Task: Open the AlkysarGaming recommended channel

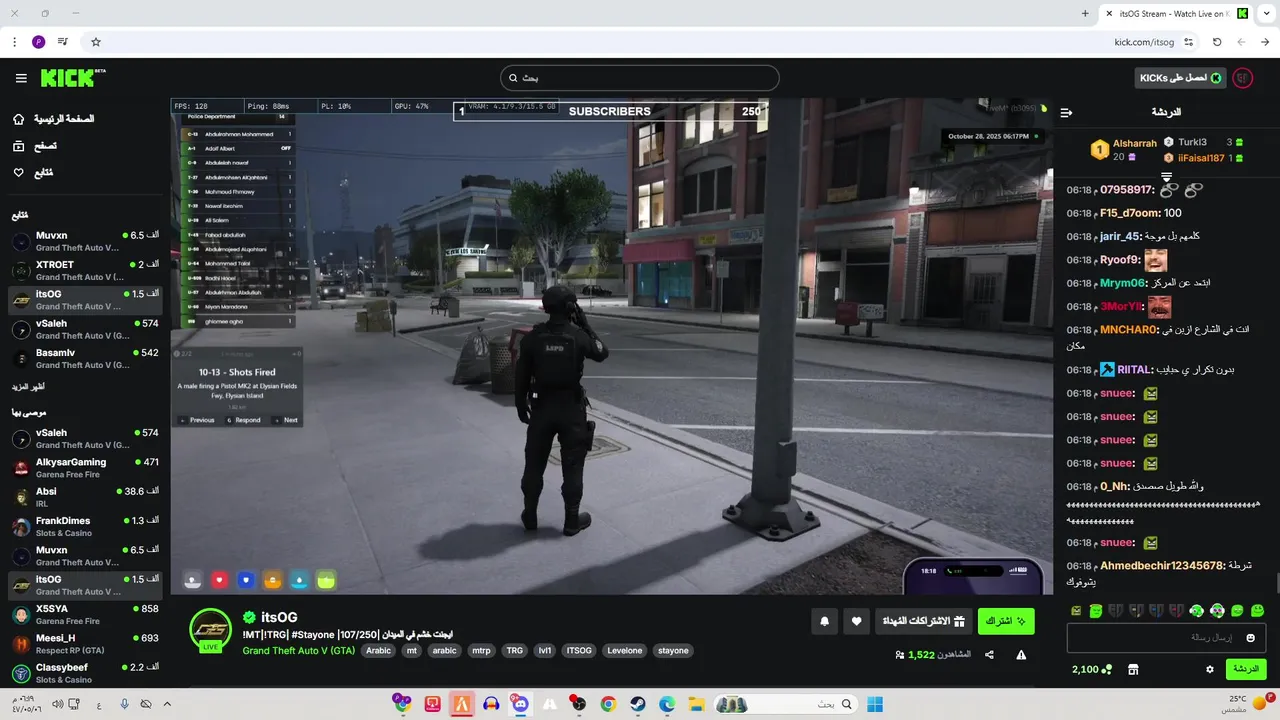Action: [85, 468]
